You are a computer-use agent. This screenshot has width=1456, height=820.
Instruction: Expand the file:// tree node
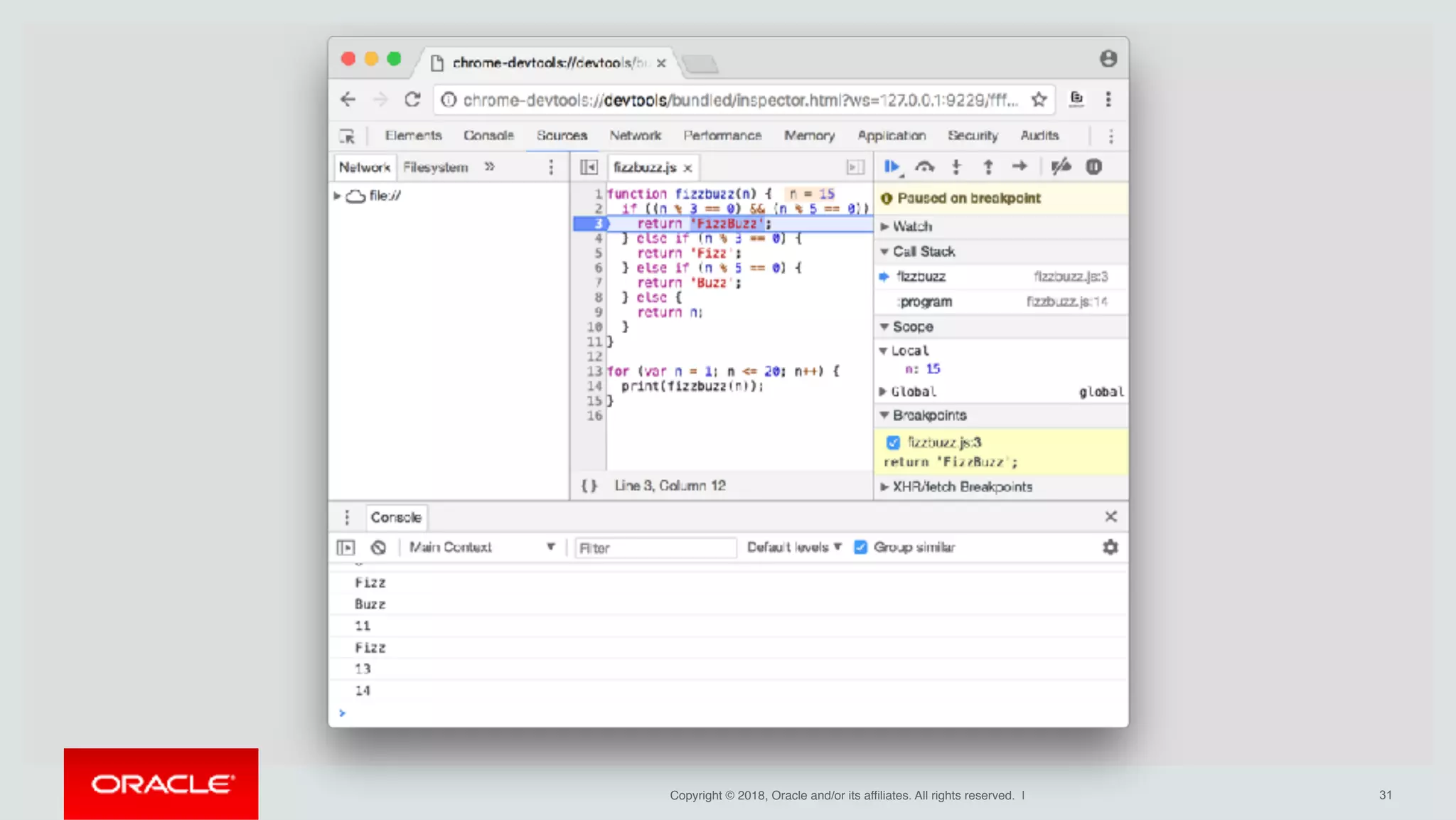click(337, 196)
